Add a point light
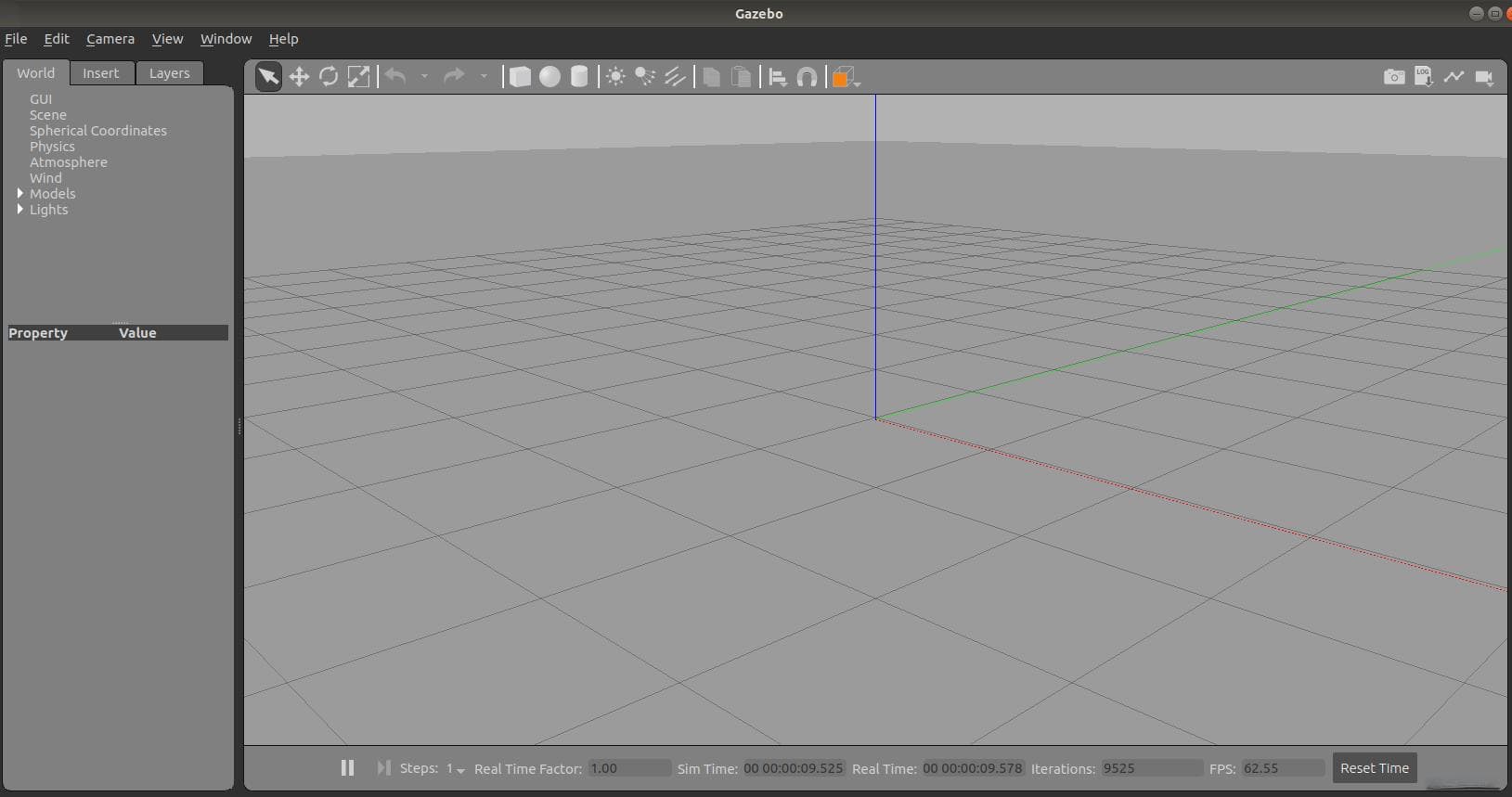The height and width of the screenshot is (797, 1512). [x=615, y=77]
